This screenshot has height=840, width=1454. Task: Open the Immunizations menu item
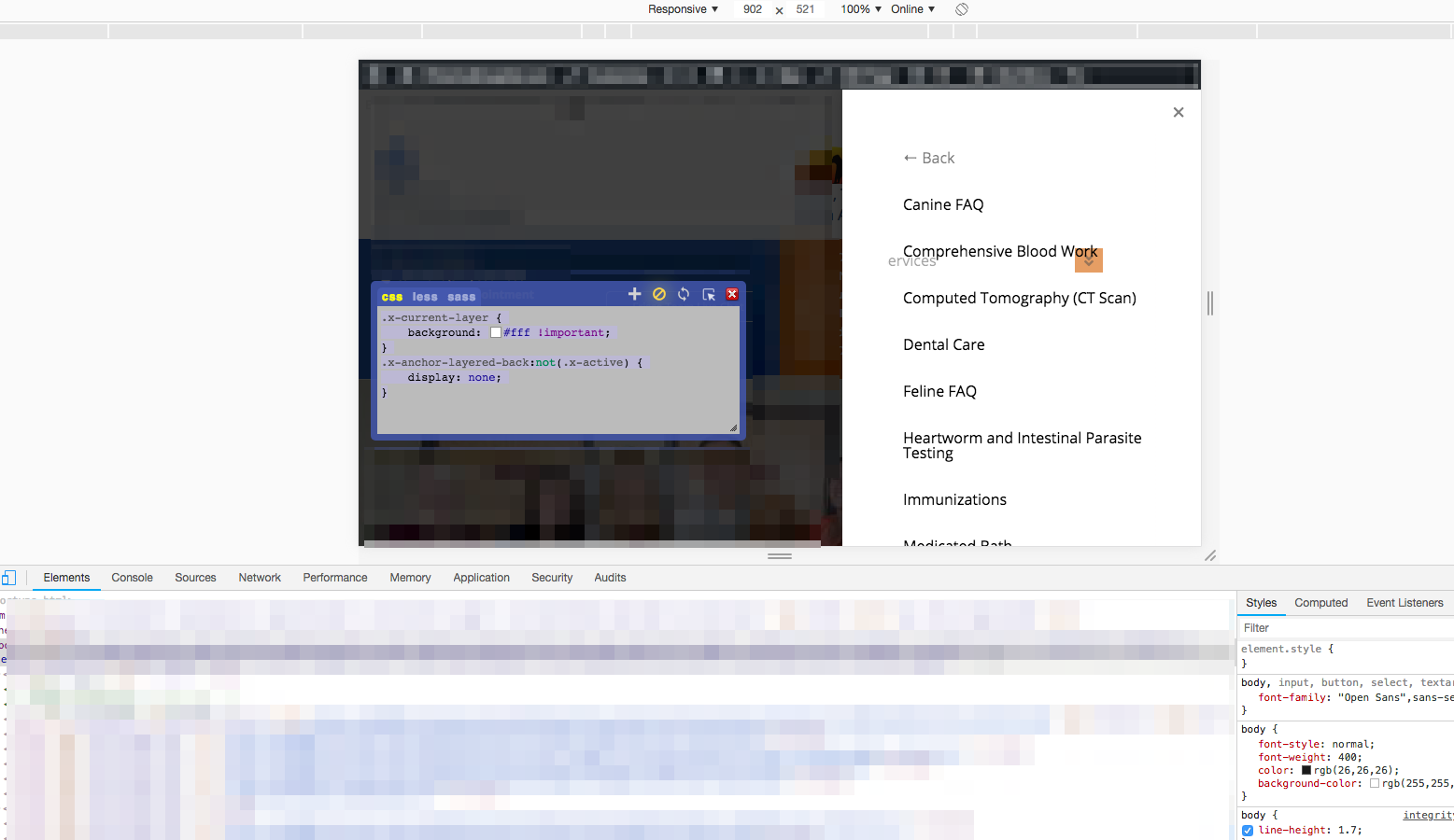(954, 499)
